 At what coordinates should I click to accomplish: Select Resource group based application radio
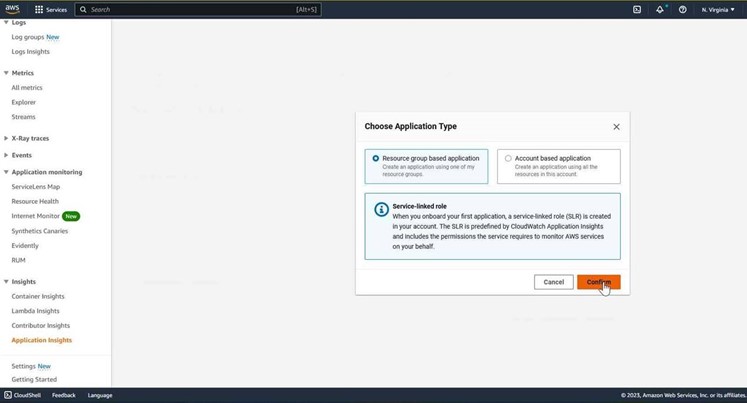point(376,158)
